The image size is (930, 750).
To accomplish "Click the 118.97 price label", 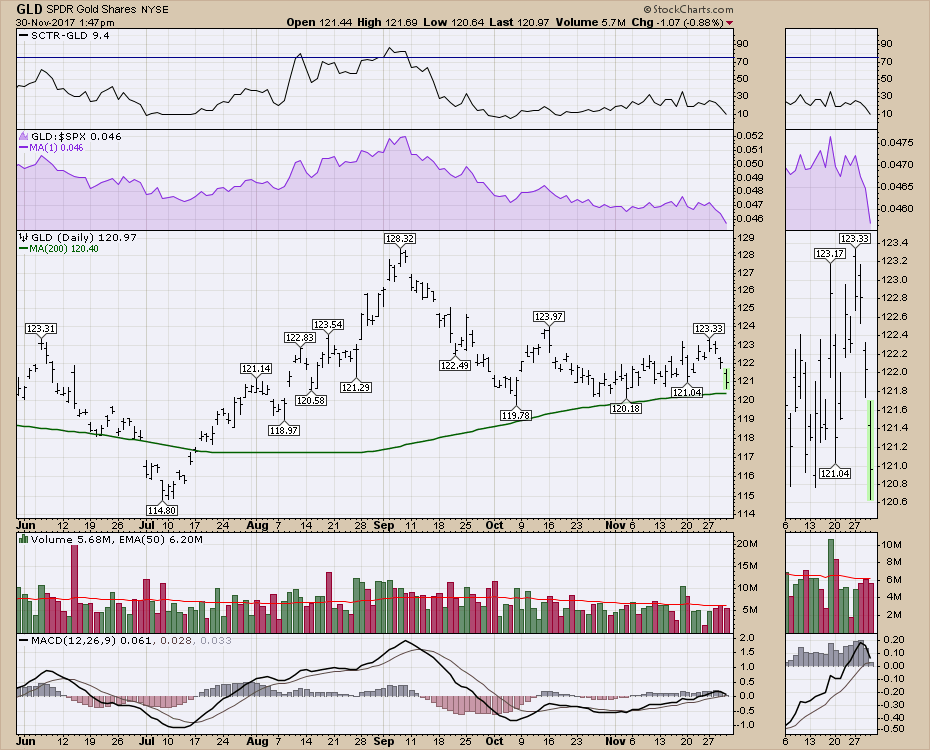I will pos(284,430).
